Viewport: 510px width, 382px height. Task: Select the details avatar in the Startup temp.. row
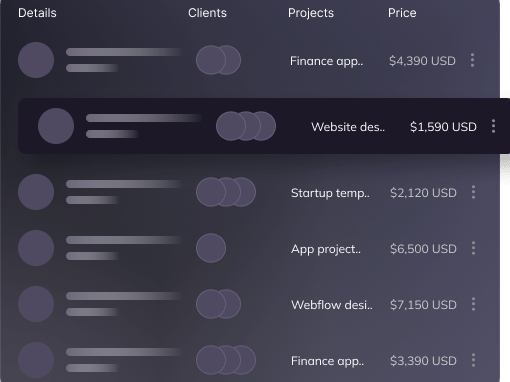tap(36, 192)
